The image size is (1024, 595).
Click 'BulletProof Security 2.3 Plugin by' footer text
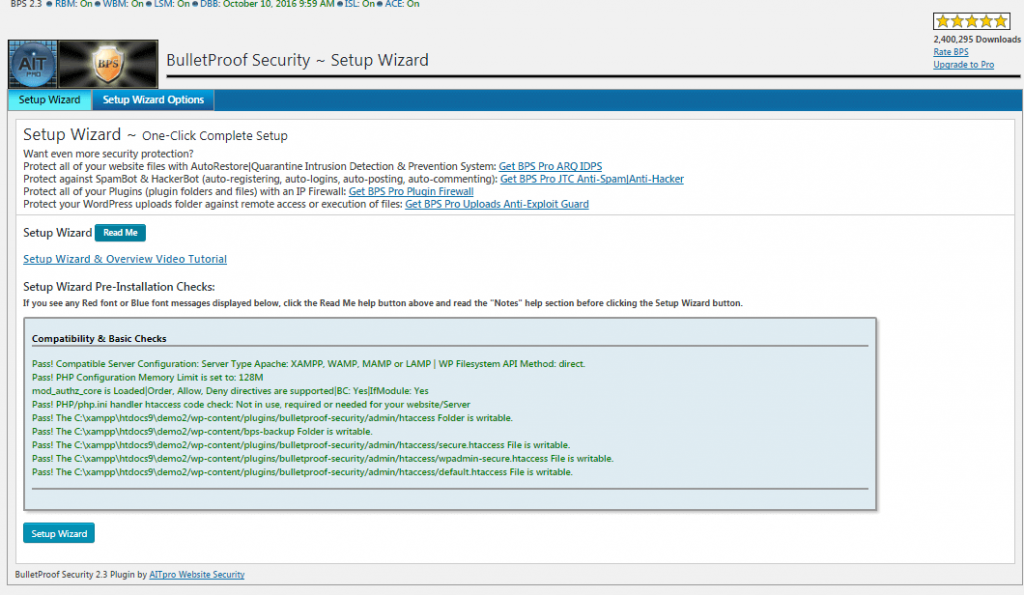click(81, 575)
